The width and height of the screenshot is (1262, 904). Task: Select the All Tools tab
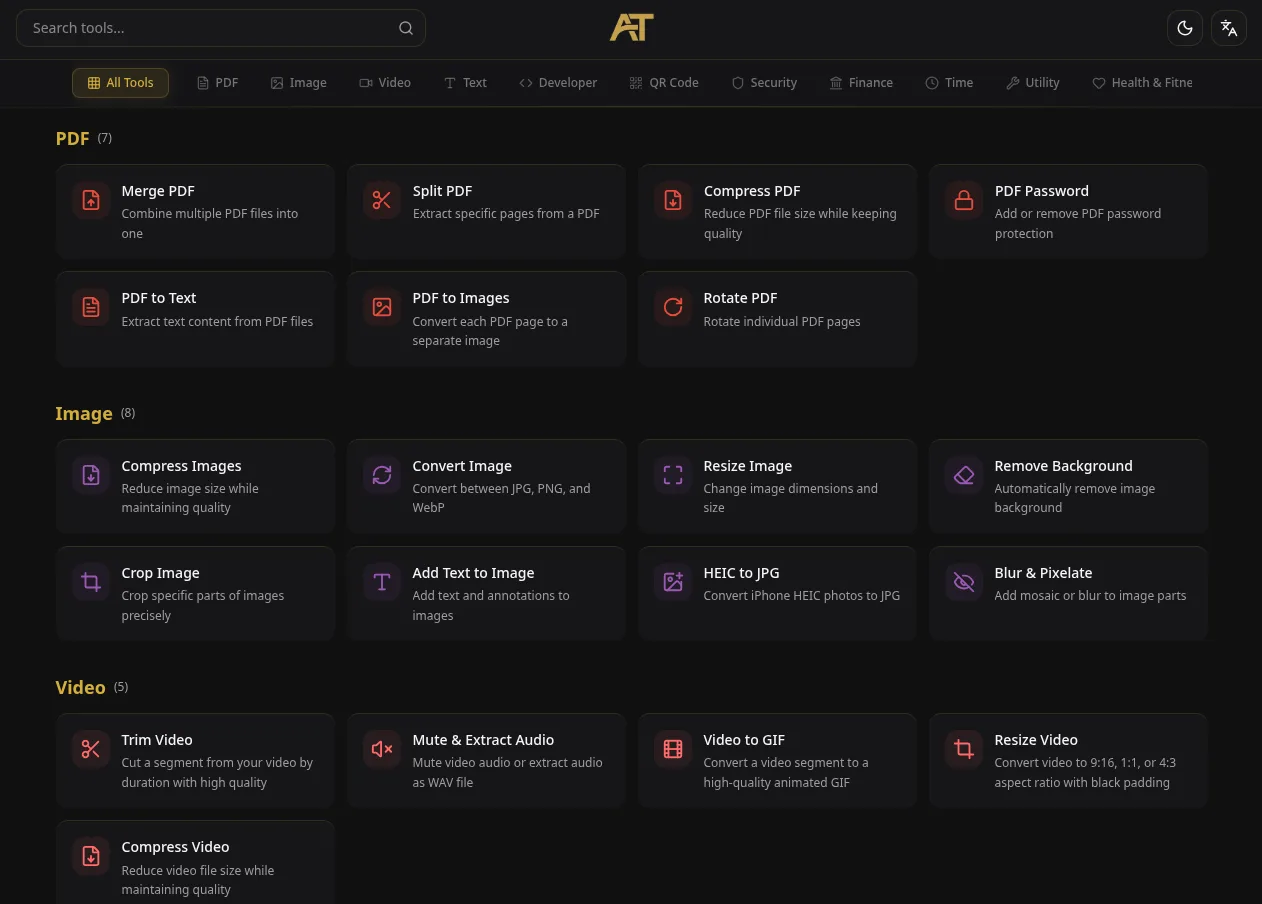click(120, 83)
